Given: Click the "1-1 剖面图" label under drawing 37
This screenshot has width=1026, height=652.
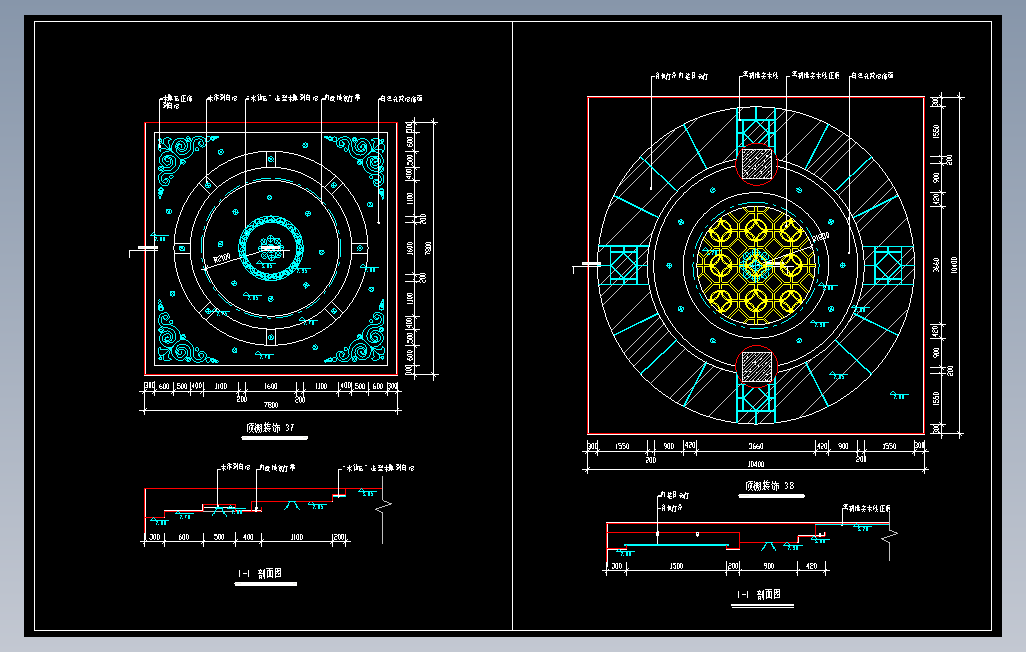Looking at the screenshot, I should click(260, 573).
